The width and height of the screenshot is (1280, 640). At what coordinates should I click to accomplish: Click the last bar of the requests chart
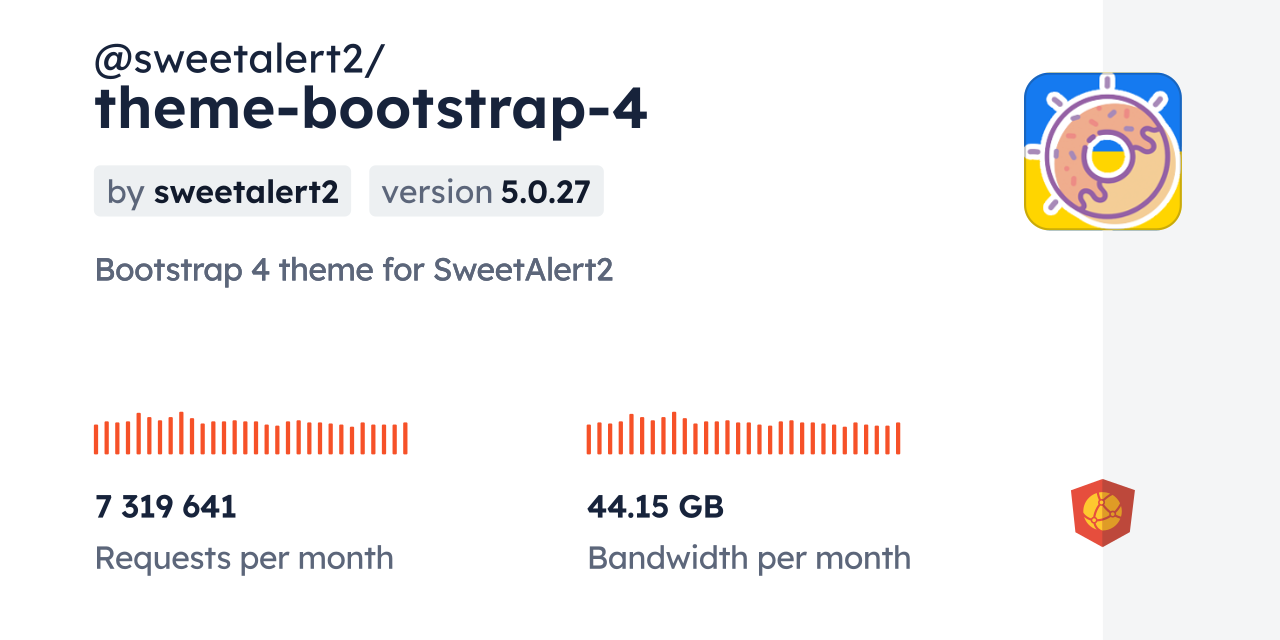pyautogui.click(x=405, y=438)
